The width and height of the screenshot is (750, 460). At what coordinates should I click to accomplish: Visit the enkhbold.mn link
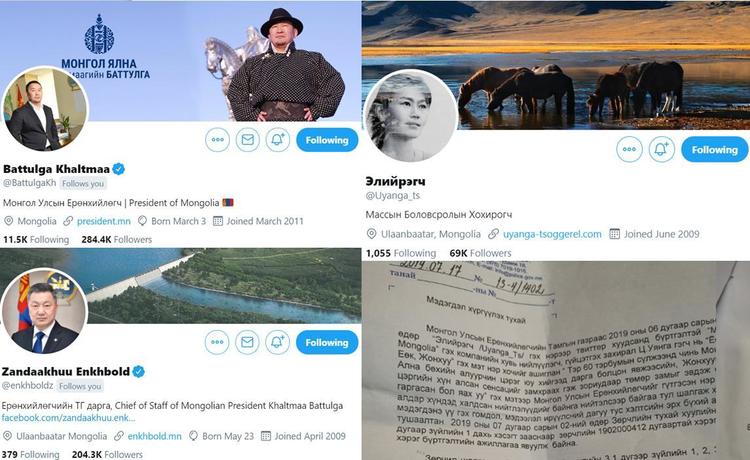click(x=154, y=436)
